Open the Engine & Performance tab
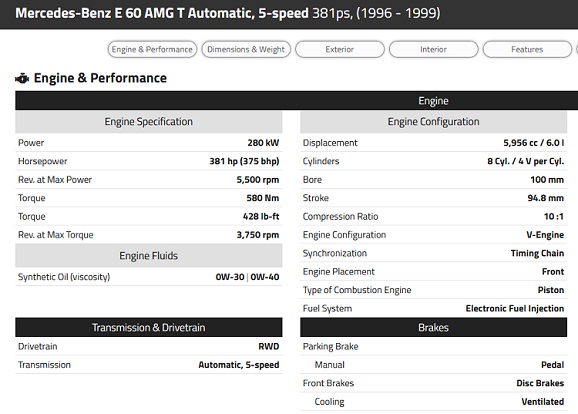578x414 pixels. coord(152,49)
